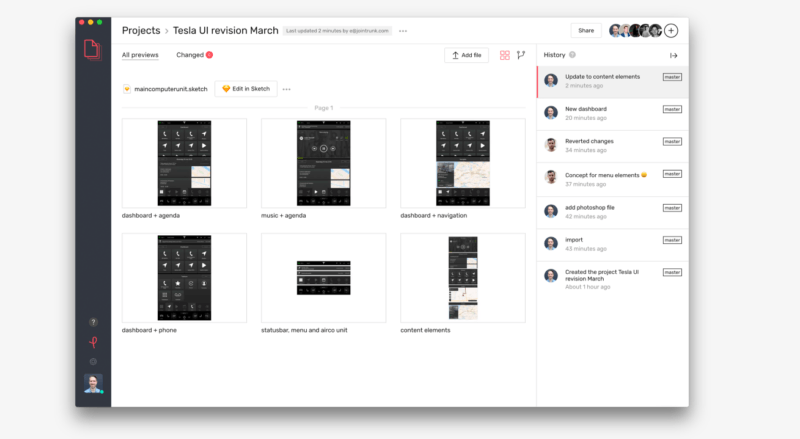Image resolution: width=800 pixels, height=439 pixels.
Task: Click author avatar on Reverted changes entry
Action: pos(551,145)
